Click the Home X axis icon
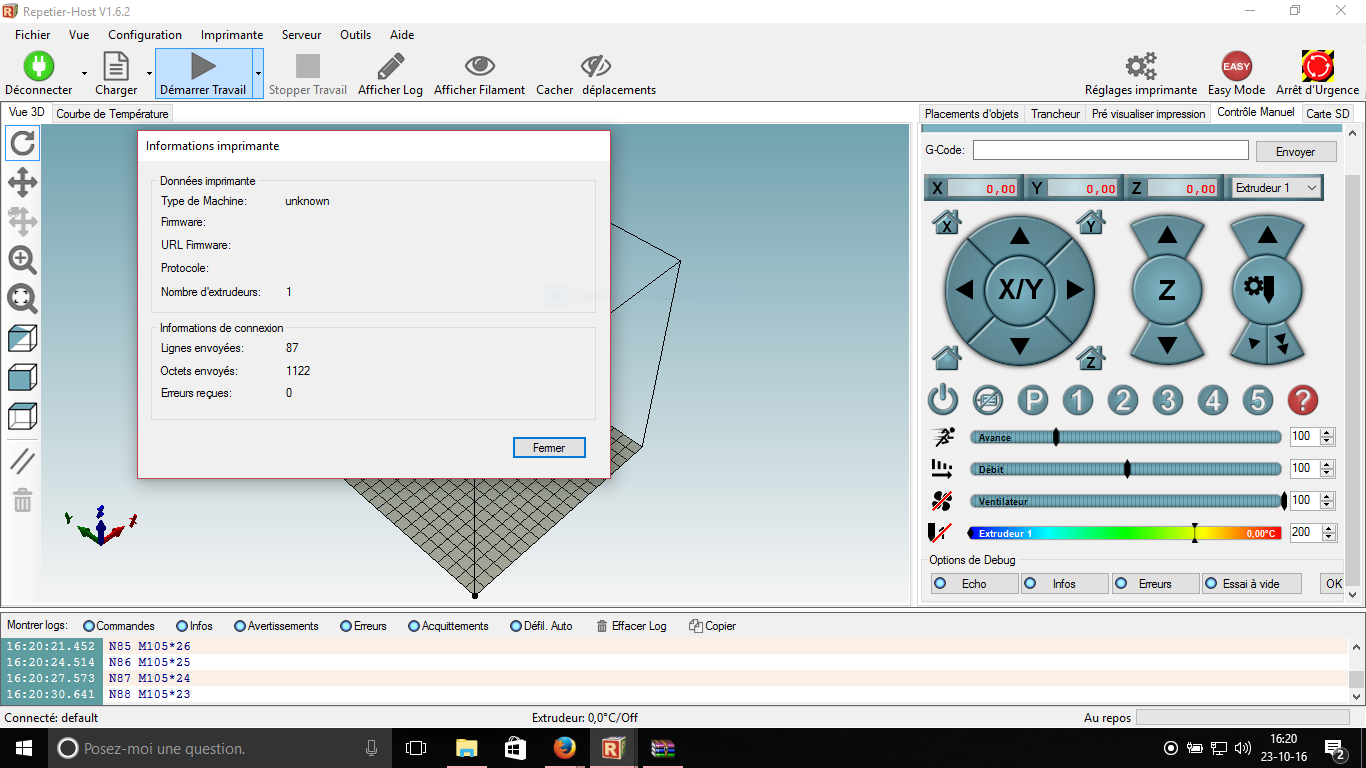This screenshot has height=768, width=1366. click(947, 222)
